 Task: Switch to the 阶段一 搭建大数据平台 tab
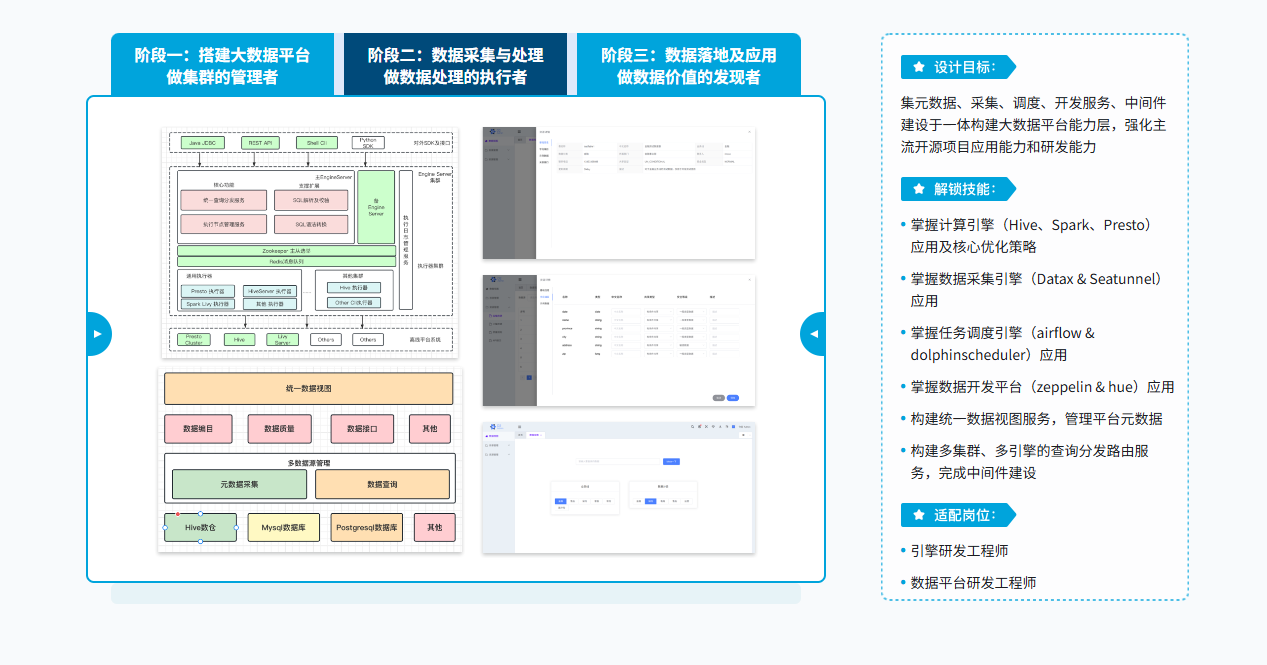click(222, 65)
